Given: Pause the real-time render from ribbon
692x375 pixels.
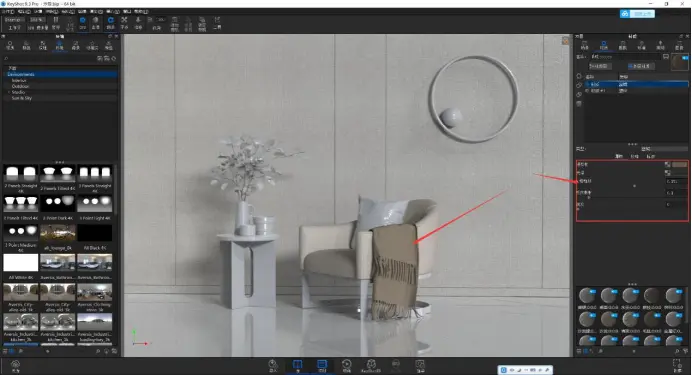Looking at the screenshot, I should tap(56, 22).
